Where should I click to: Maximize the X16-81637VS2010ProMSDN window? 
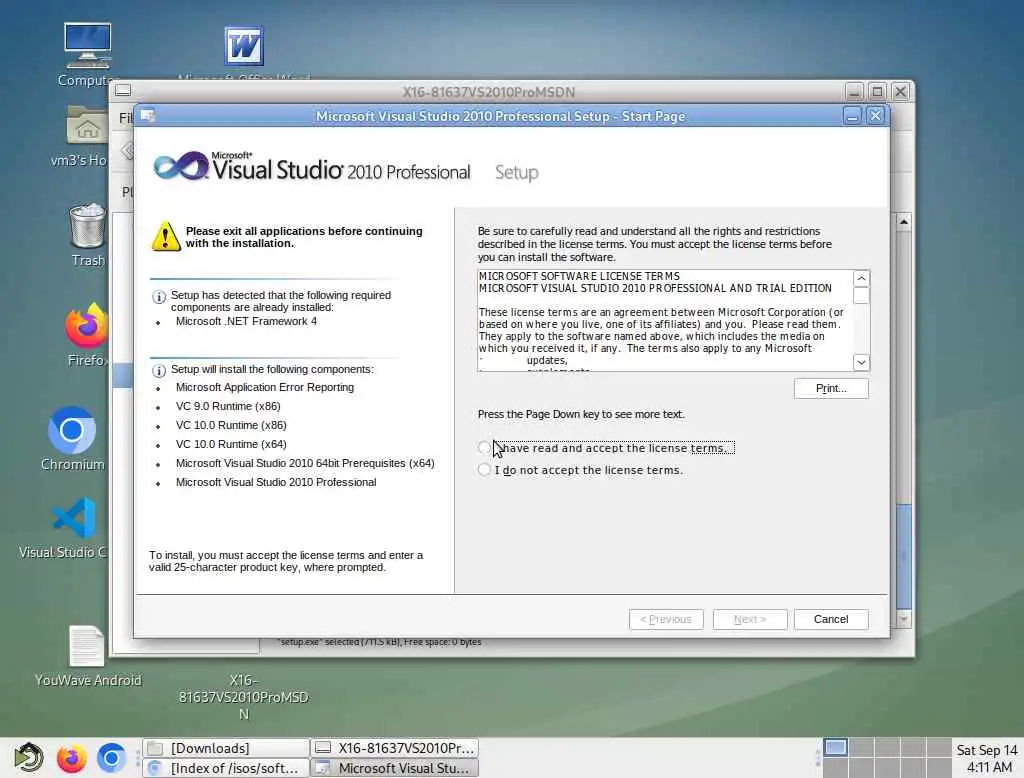pyautogui.click(x=877, y=91)
